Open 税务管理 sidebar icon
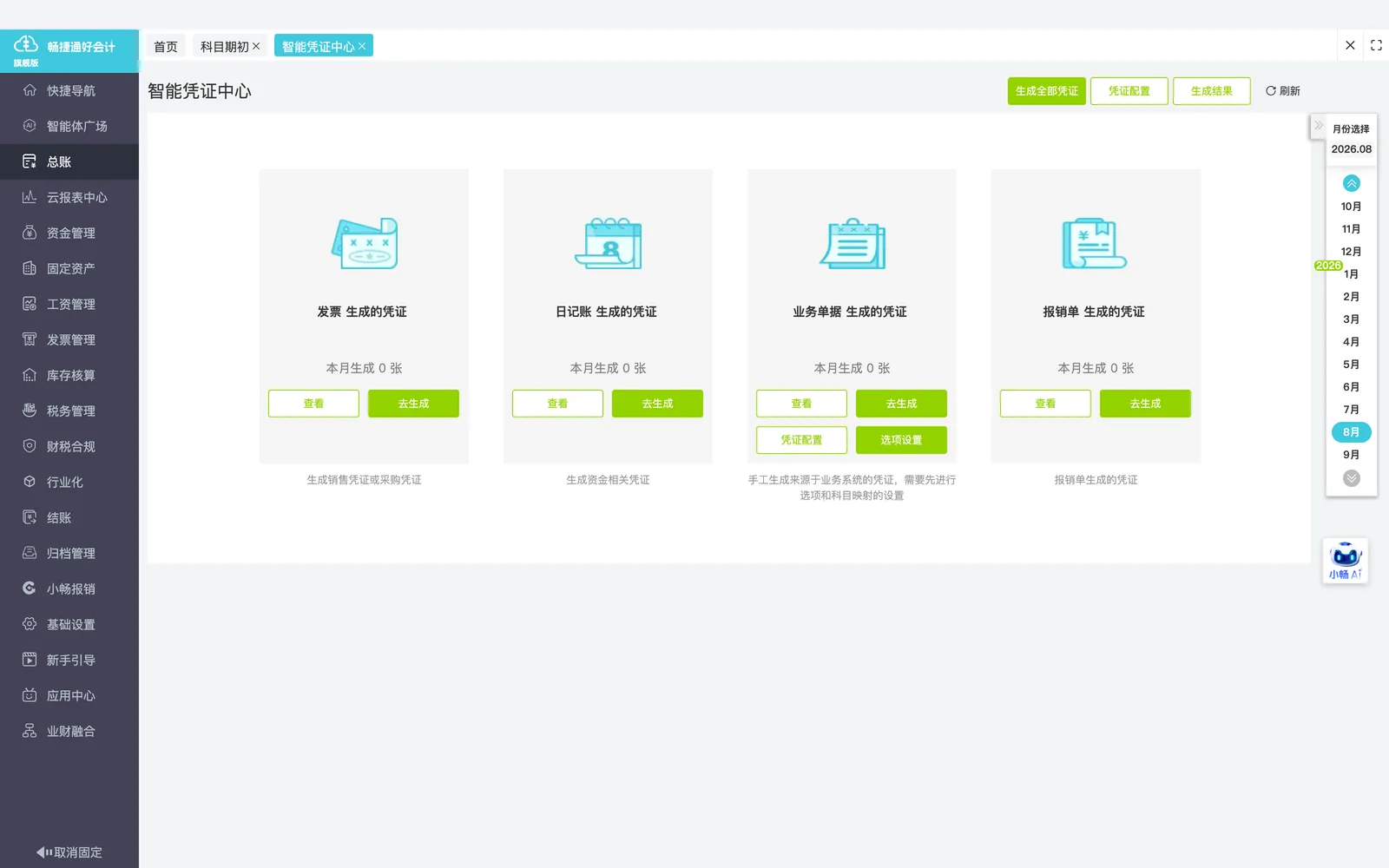 [30, 411]
